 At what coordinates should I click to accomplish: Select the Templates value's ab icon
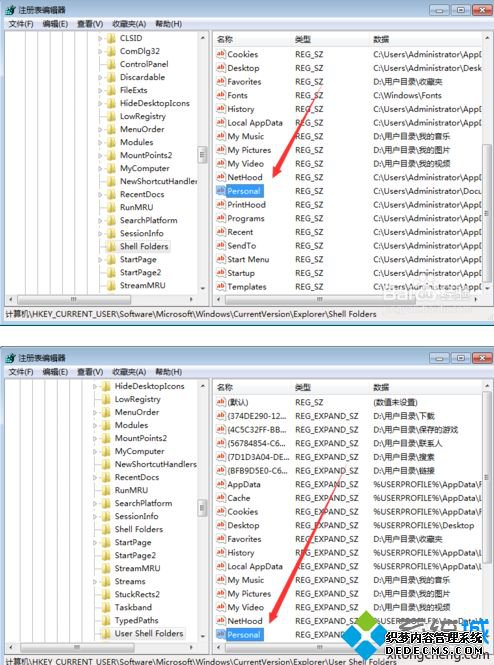point(220,286)
